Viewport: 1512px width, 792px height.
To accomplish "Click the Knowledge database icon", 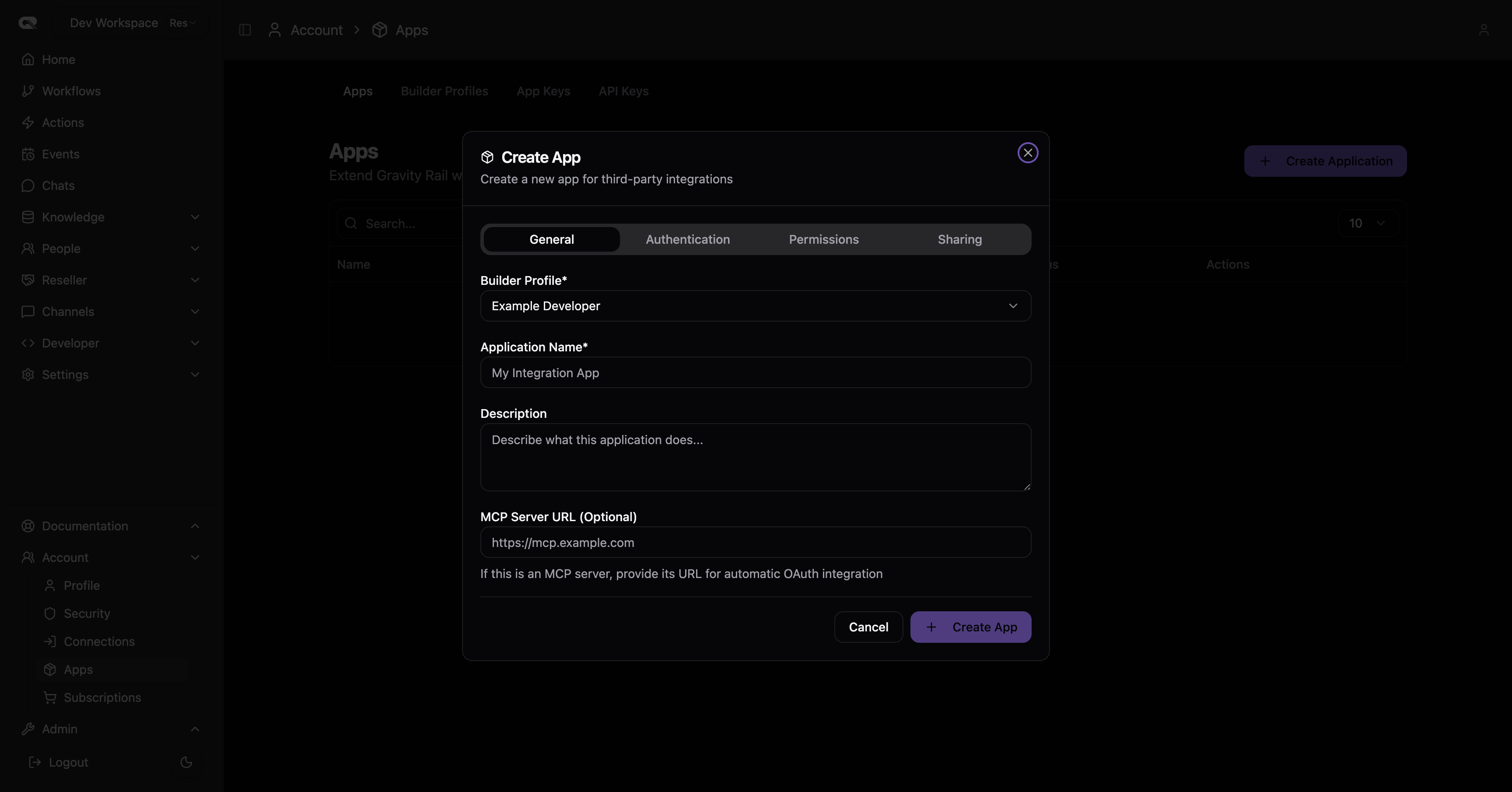I will pyautogui.click(x=28, y=217).
